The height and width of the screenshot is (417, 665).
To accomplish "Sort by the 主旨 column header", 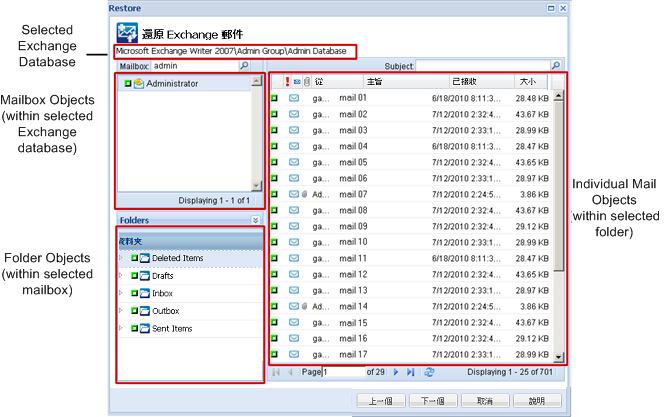I will tap(373, 81).
